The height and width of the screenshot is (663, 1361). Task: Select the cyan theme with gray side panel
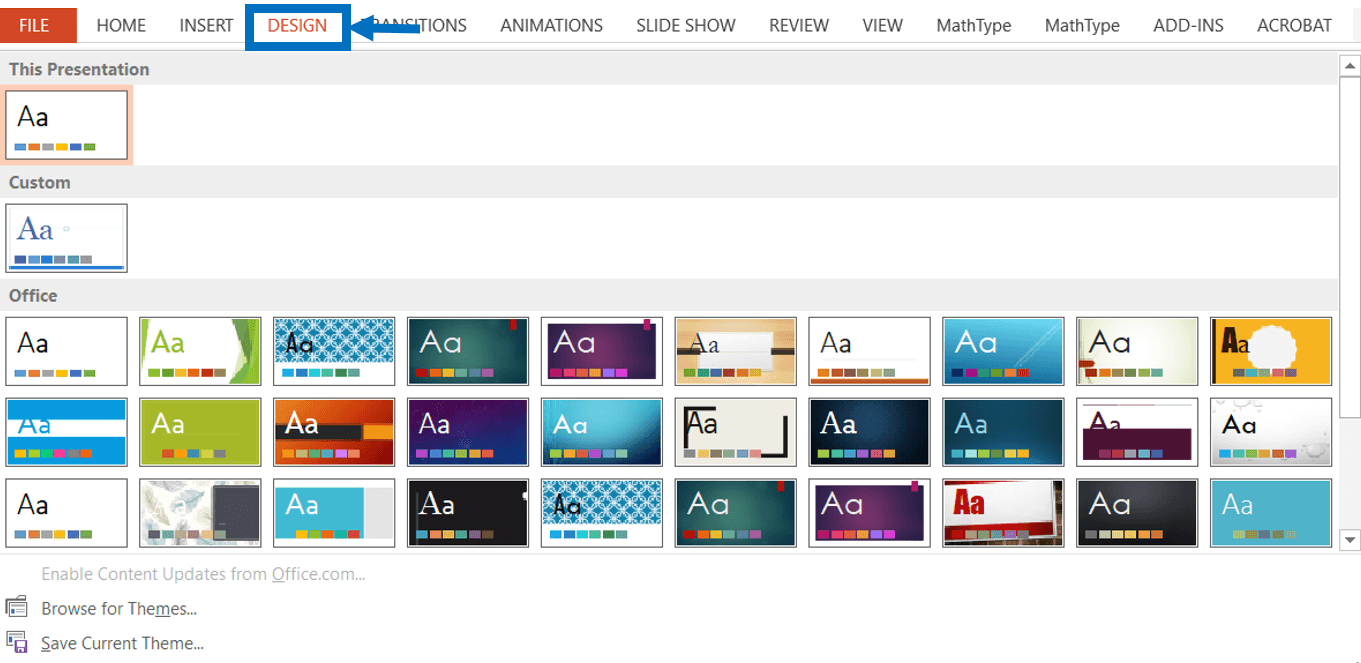tap(334, 513)
